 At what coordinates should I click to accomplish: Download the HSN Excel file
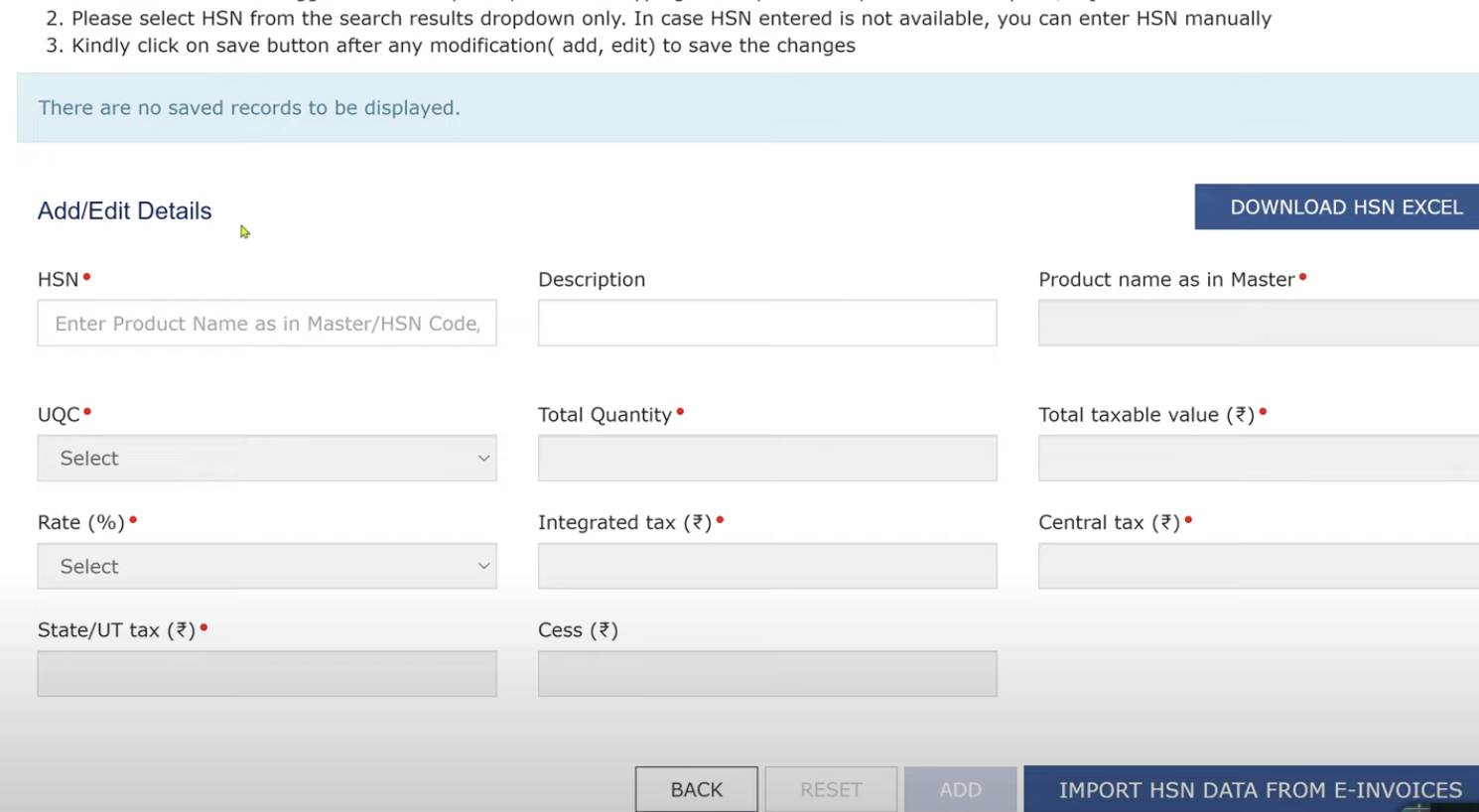[1337, 206]
